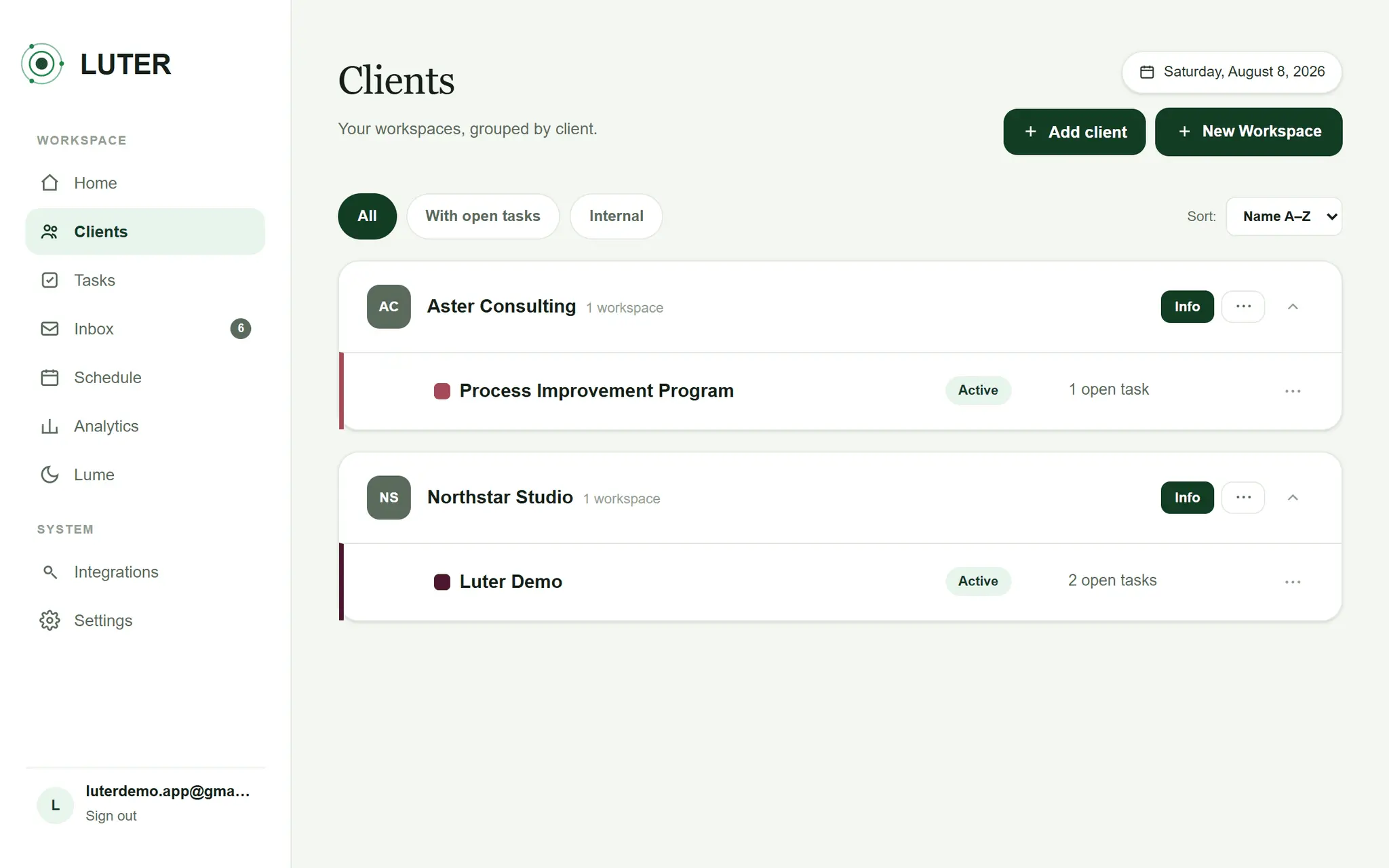The image size is (1389, 868).
Task: Click the Clients people icon
Action: click(x=50, y=232)
